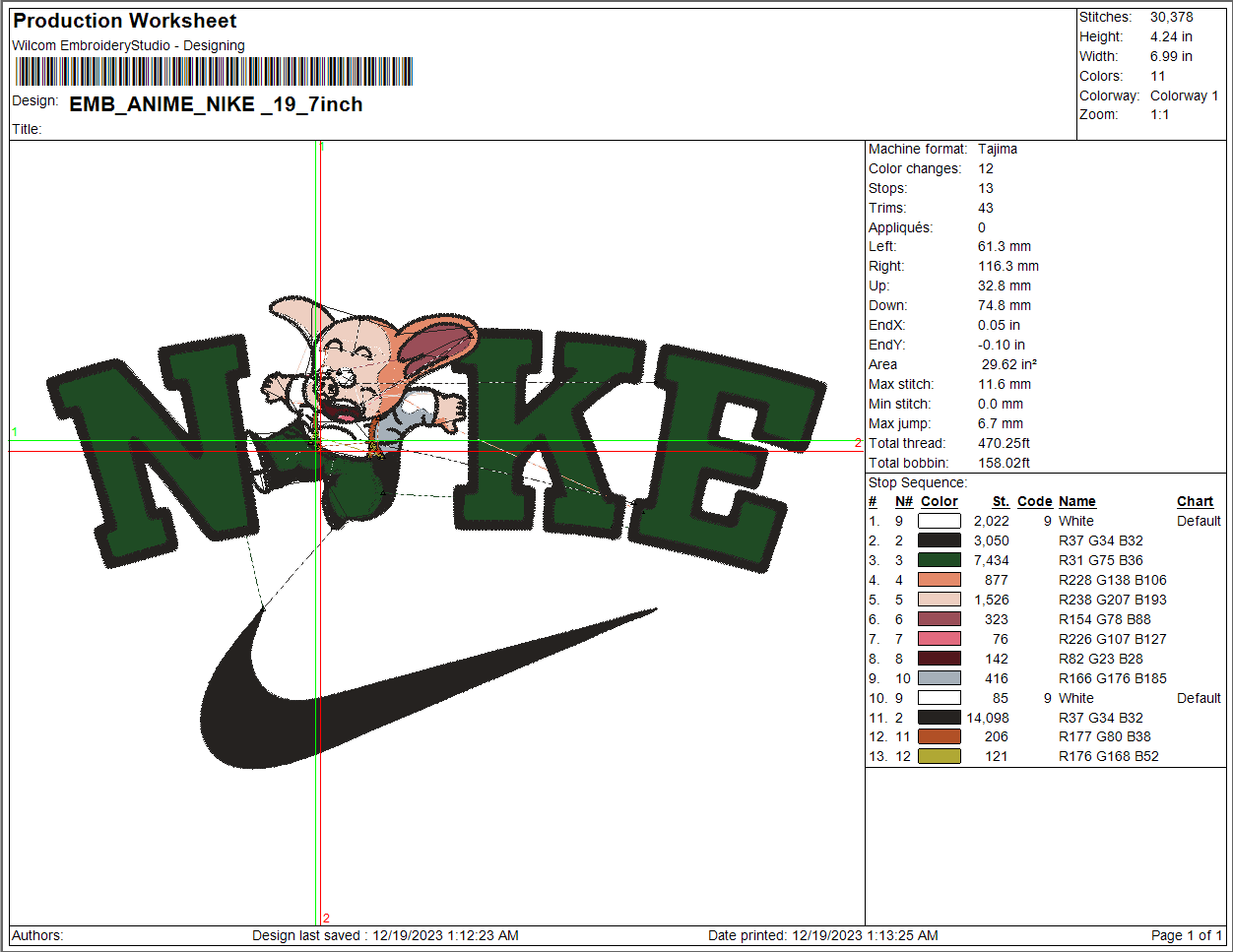Screen dimensions: 1233x952
Task: Click the dark green swatch R31 G75 B36
Action: pyautogui.click(x=939, y=560)
